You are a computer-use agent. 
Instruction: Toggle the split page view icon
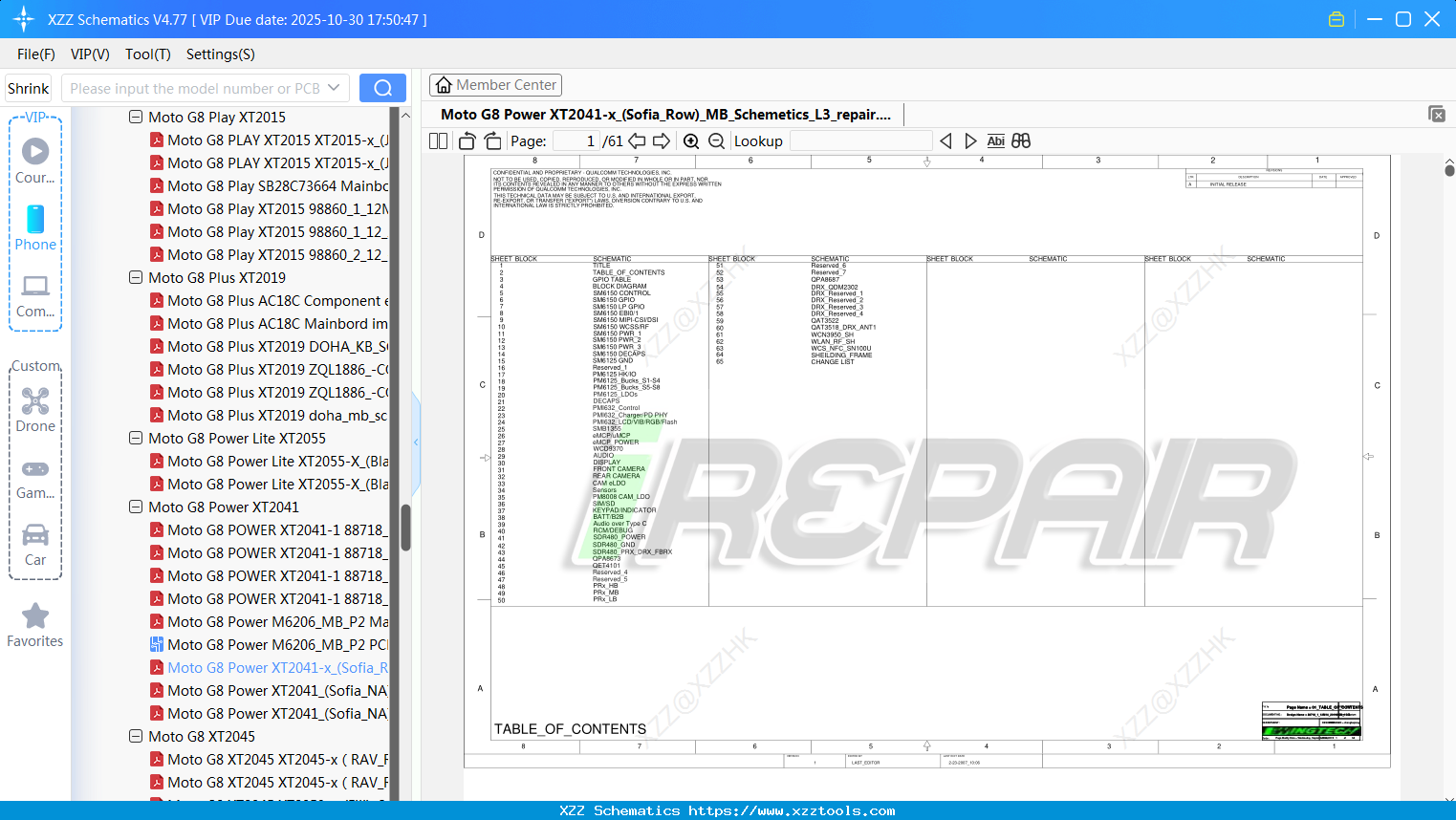click(438, 141)
